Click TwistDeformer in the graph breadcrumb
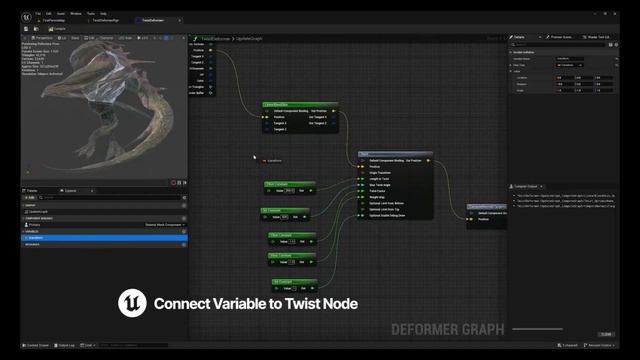 click(216, 39)
